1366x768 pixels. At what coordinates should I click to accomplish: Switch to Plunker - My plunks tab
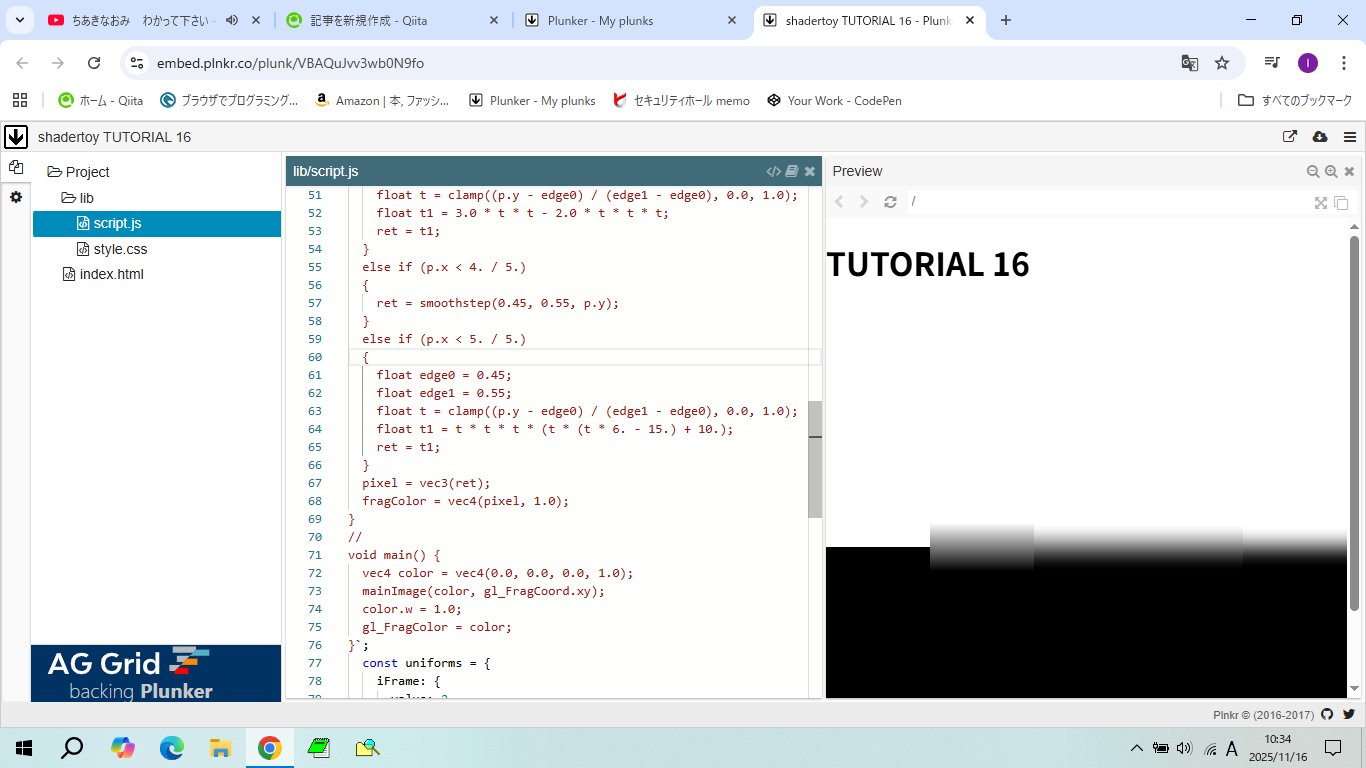(x=632, y=20)
